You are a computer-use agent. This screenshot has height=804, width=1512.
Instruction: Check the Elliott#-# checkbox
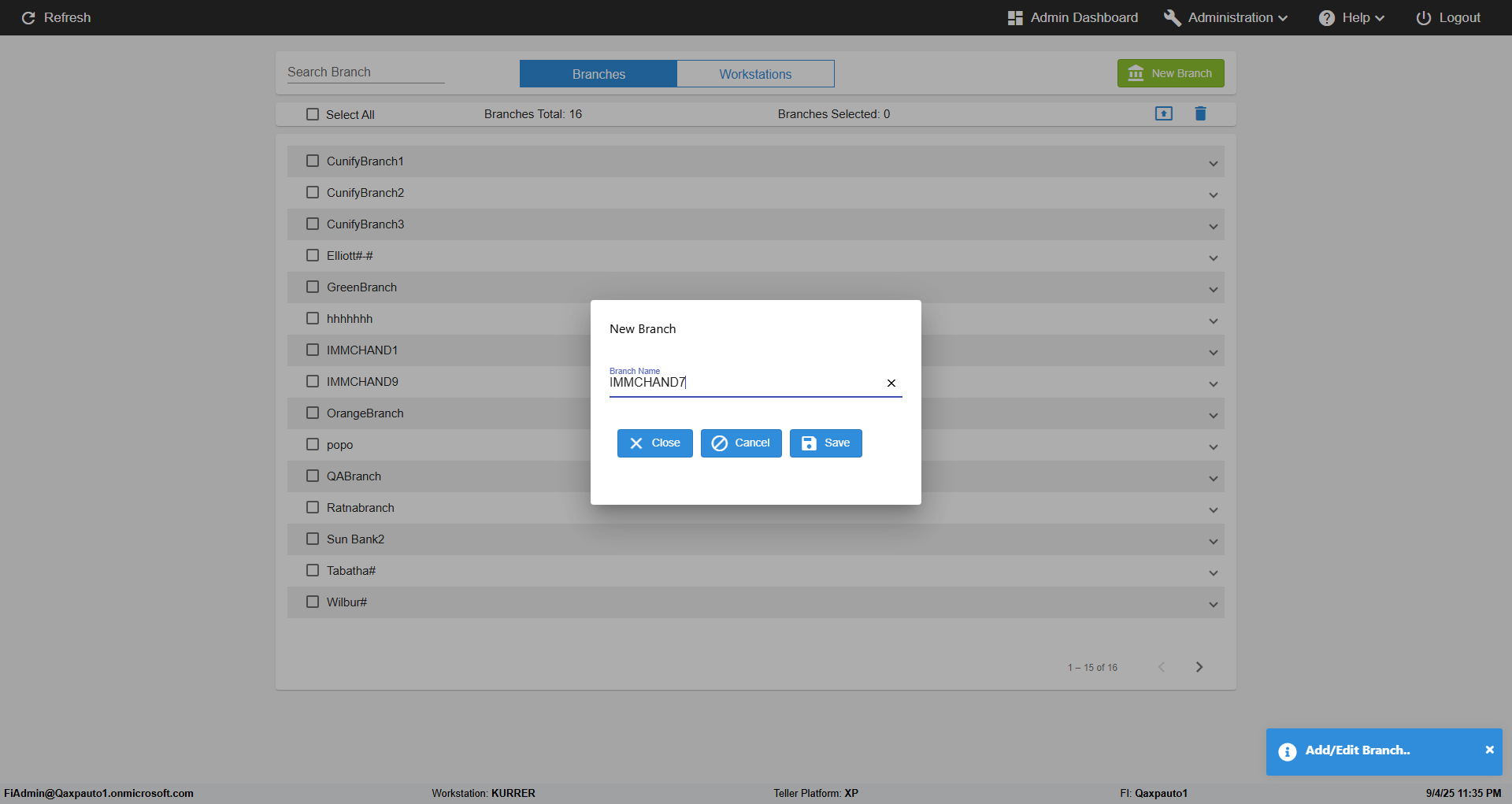[313, 255]
